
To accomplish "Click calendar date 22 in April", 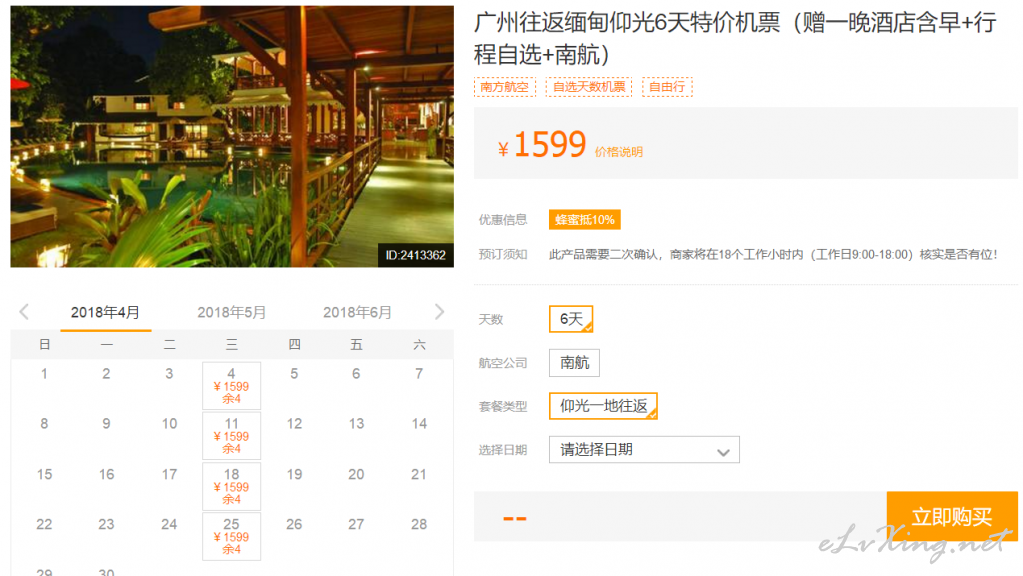I will click(x=44, y=524).
